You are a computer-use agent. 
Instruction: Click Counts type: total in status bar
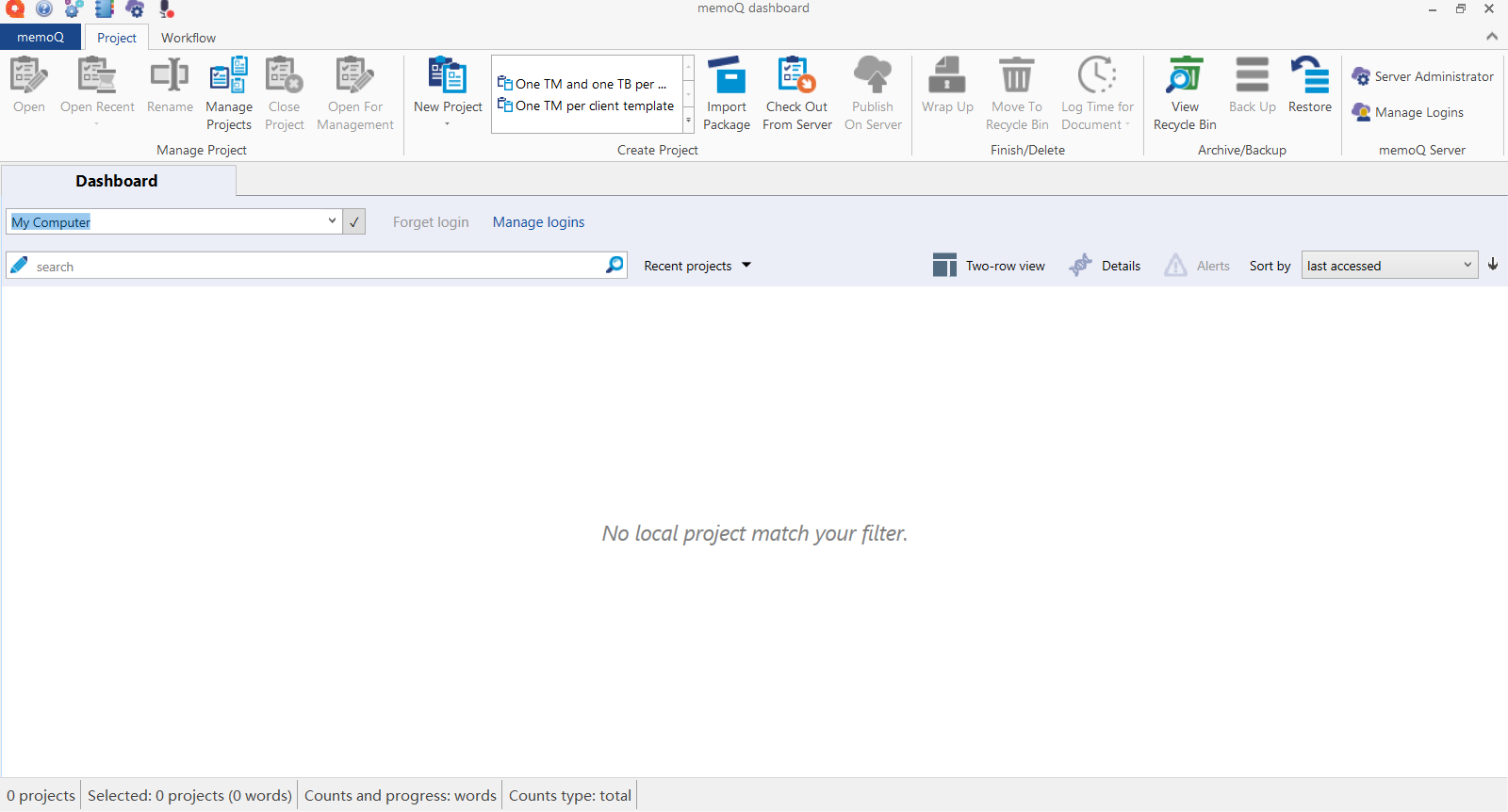(x=570, y=795)
